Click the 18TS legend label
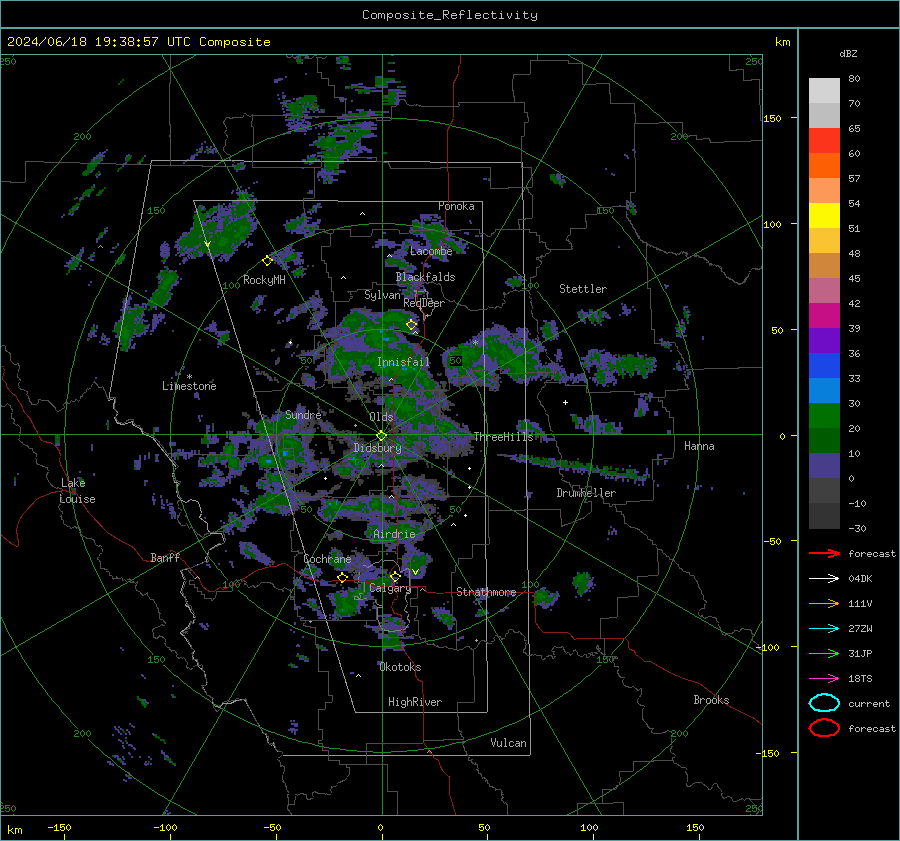 (860, 679)
